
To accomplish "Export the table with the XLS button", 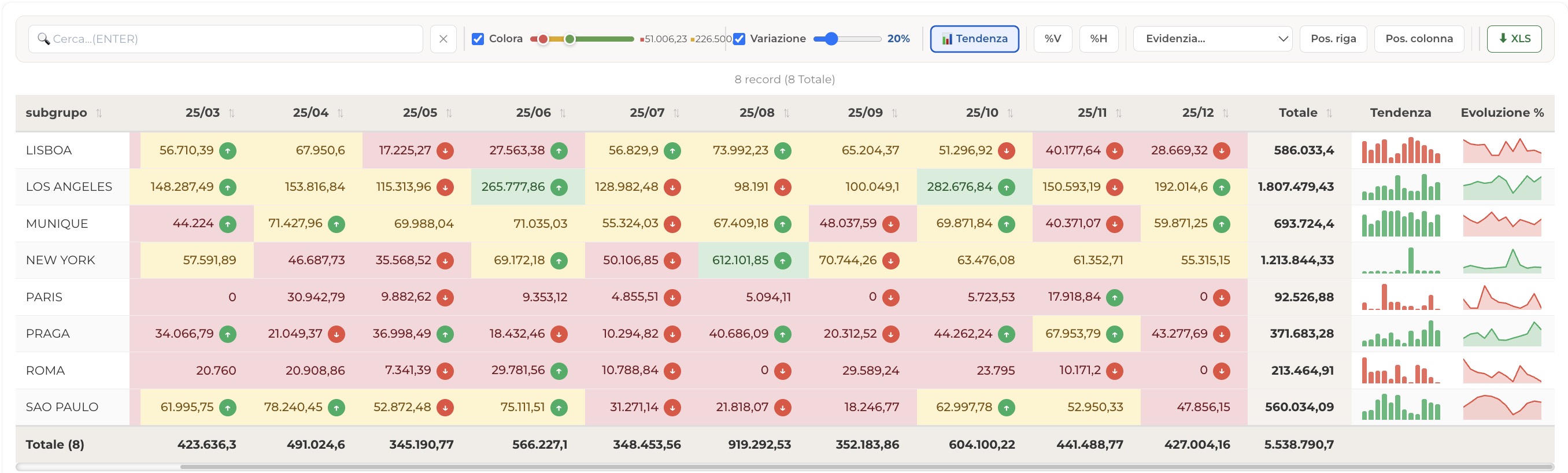I will click(x=1514, y=39).
